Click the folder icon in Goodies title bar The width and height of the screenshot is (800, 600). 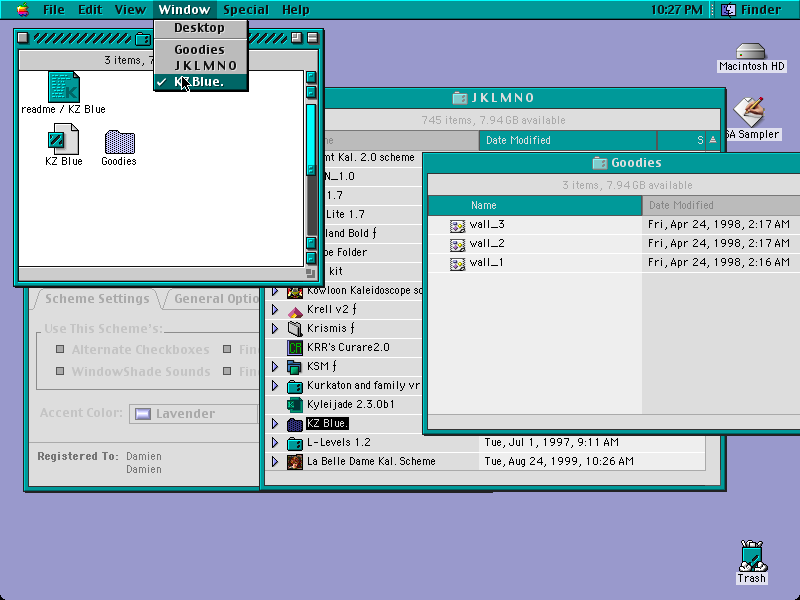599,163
